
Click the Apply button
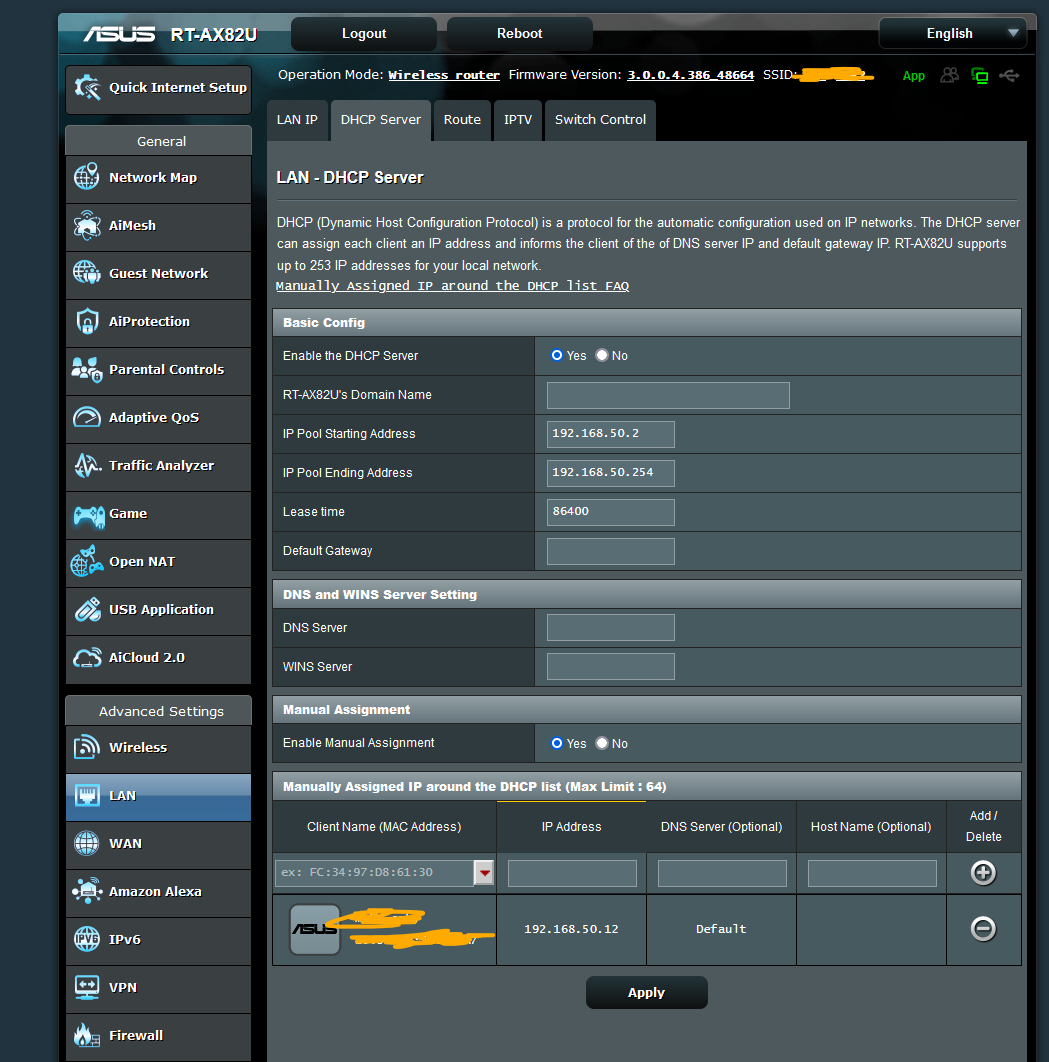coord(646,993)
